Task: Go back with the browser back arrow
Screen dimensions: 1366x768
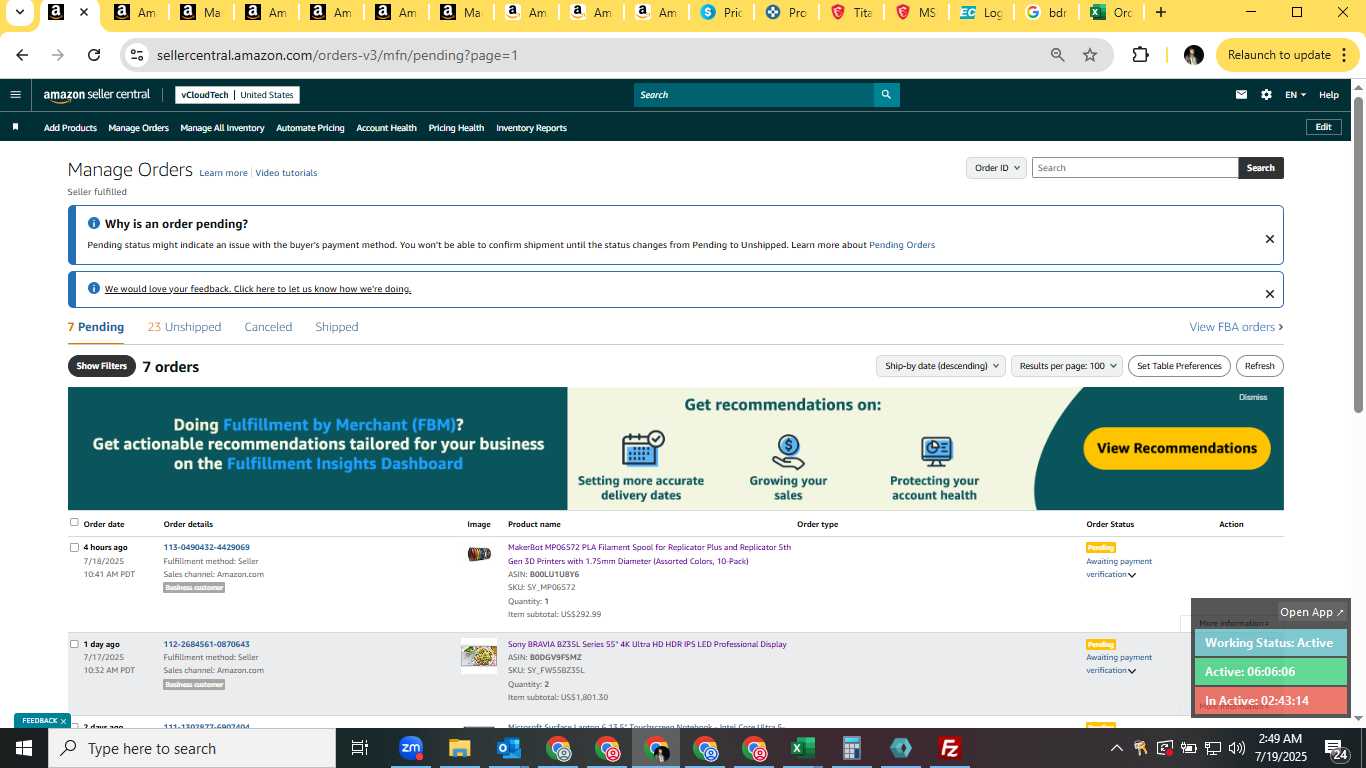Action: 22,55
